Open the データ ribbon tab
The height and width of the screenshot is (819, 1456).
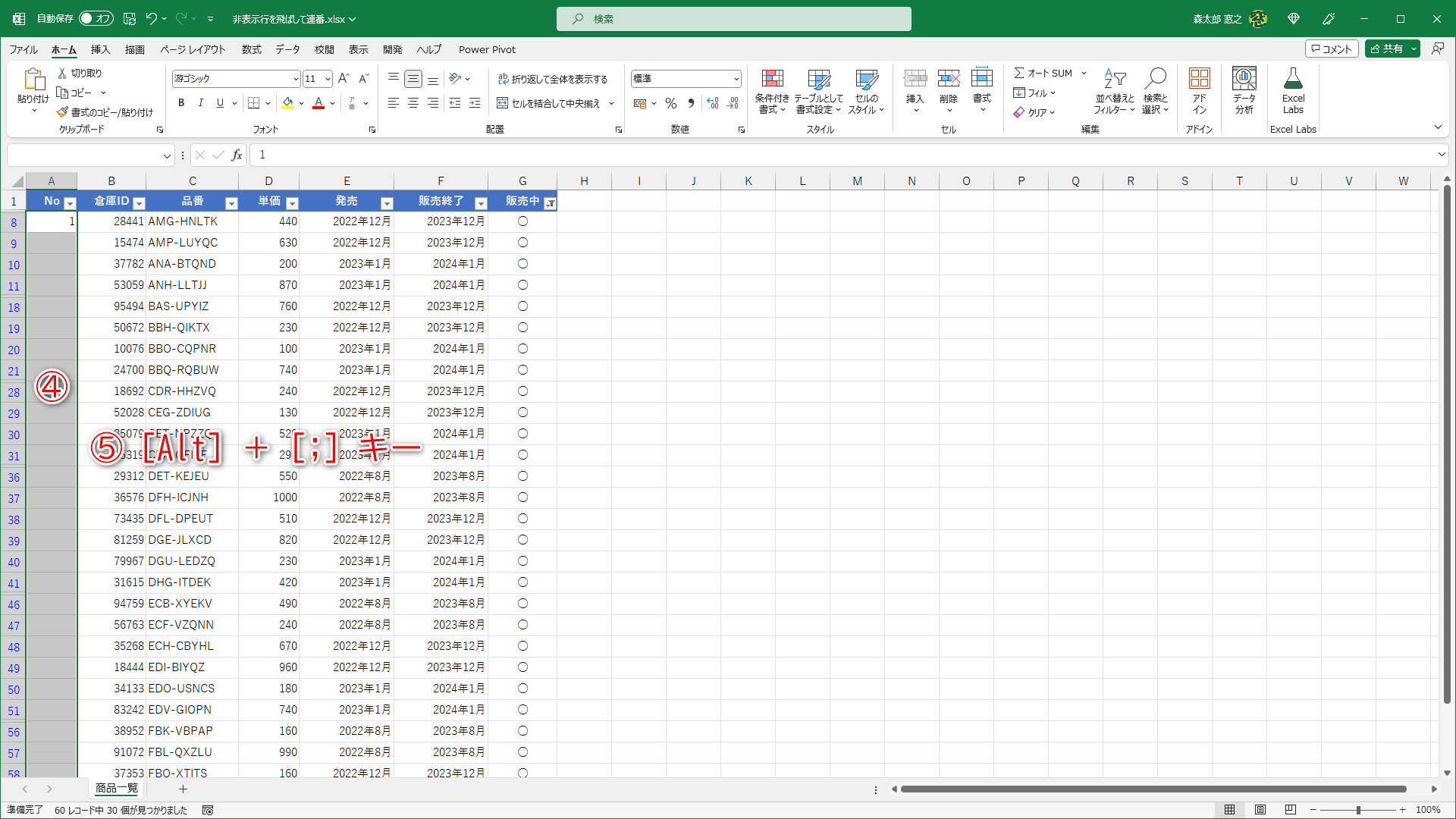(x=287, y=50)
